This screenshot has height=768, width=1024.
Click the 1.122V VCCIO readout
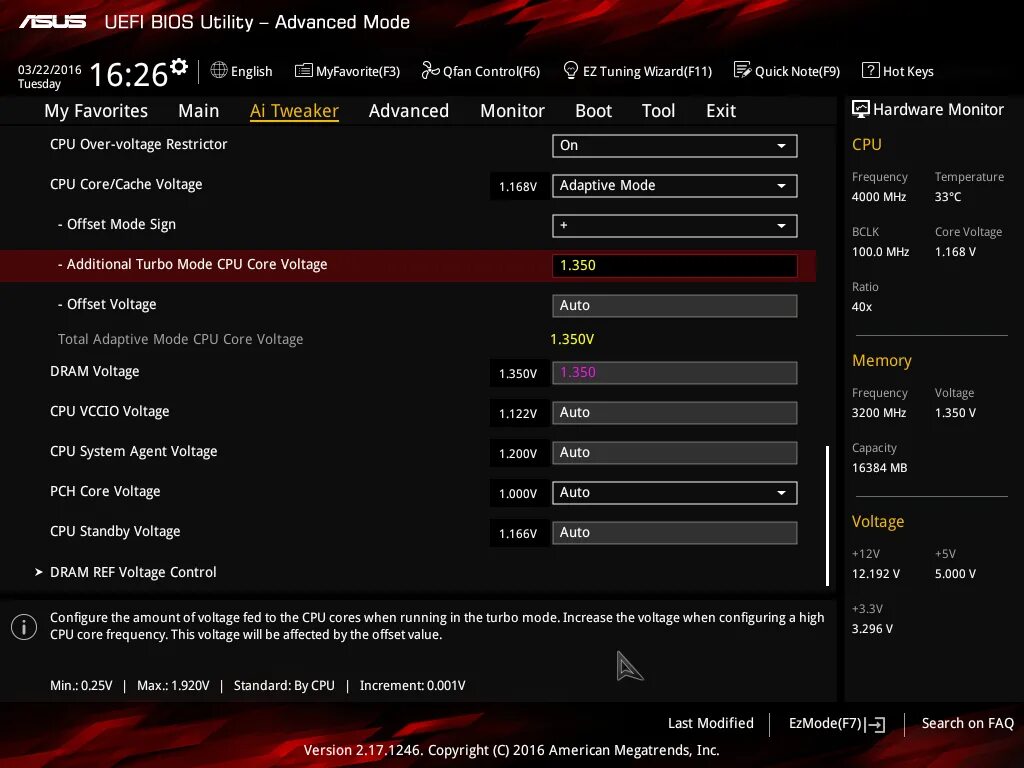[518, 413]
